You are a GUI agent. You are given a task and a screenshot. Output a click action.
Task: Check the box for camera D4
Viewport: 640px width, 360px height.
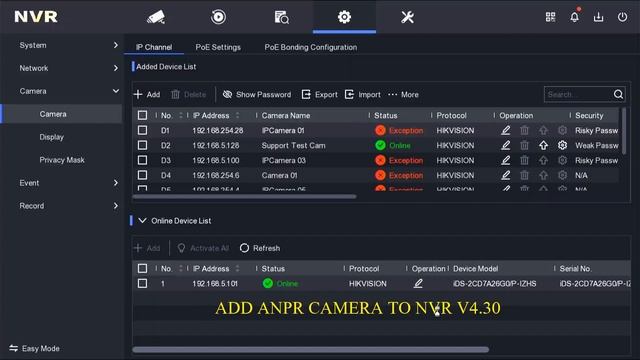pyautogui.click(x=142, y=175)
